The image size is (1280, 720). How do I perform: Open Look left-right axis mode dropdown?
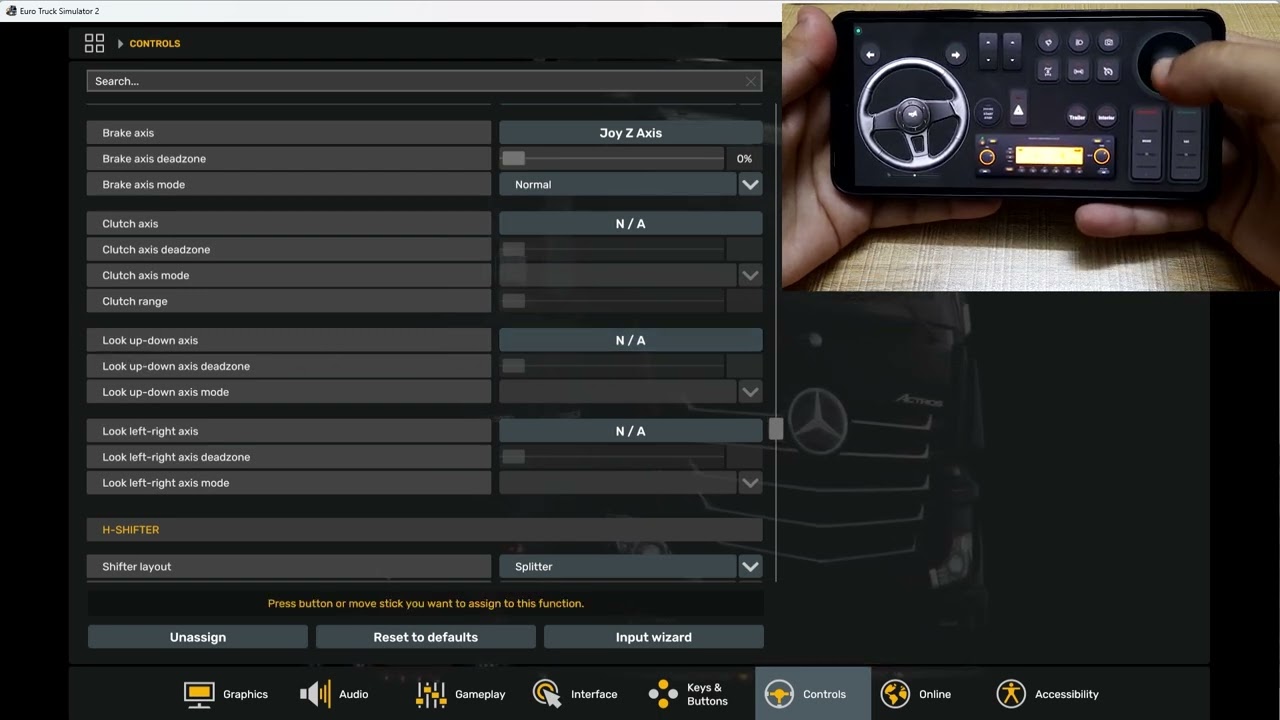click(750, 483)
